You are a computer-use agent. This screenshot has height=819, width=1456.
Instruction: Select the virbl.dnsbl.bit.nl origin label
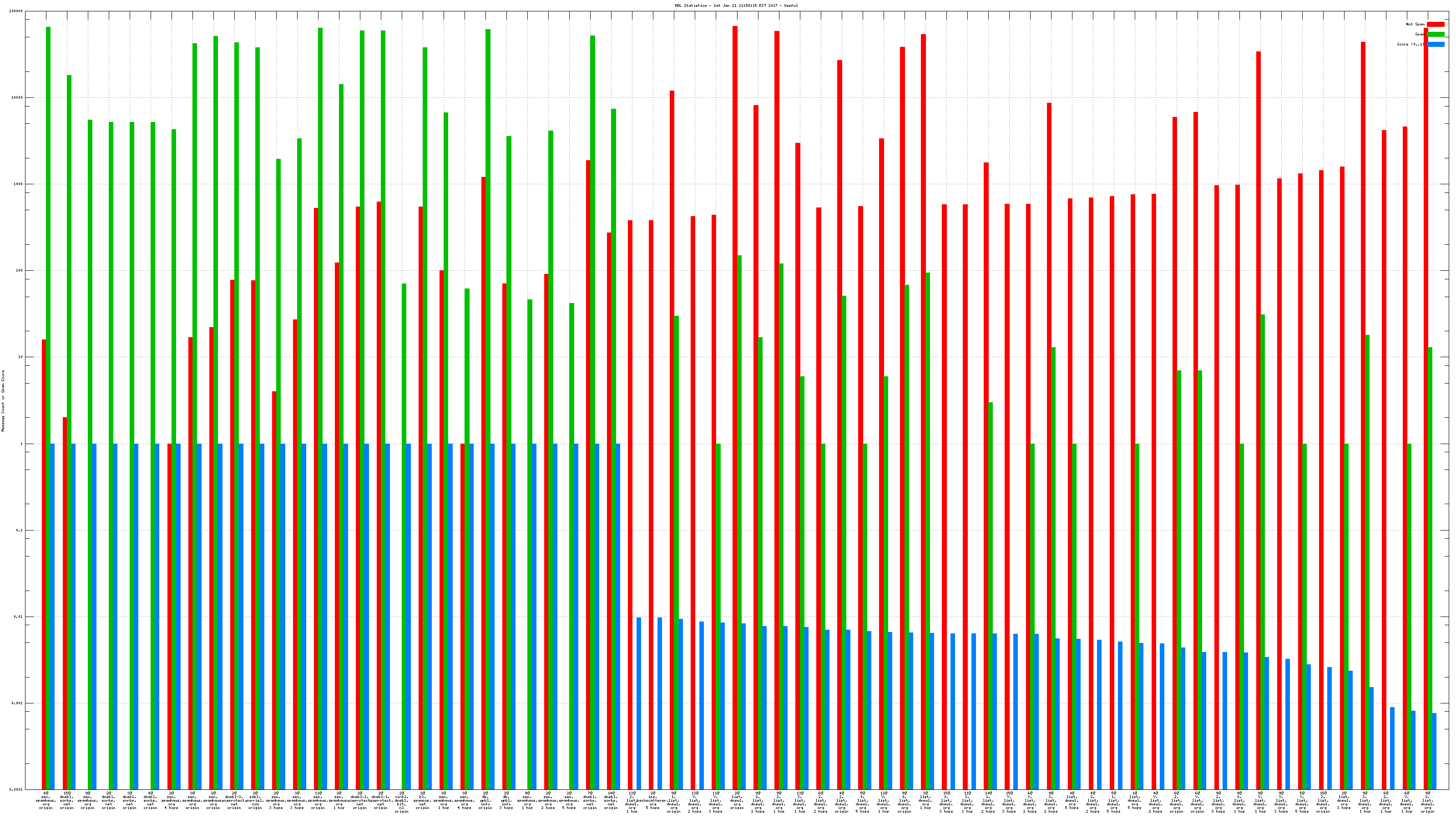[402, 802]
